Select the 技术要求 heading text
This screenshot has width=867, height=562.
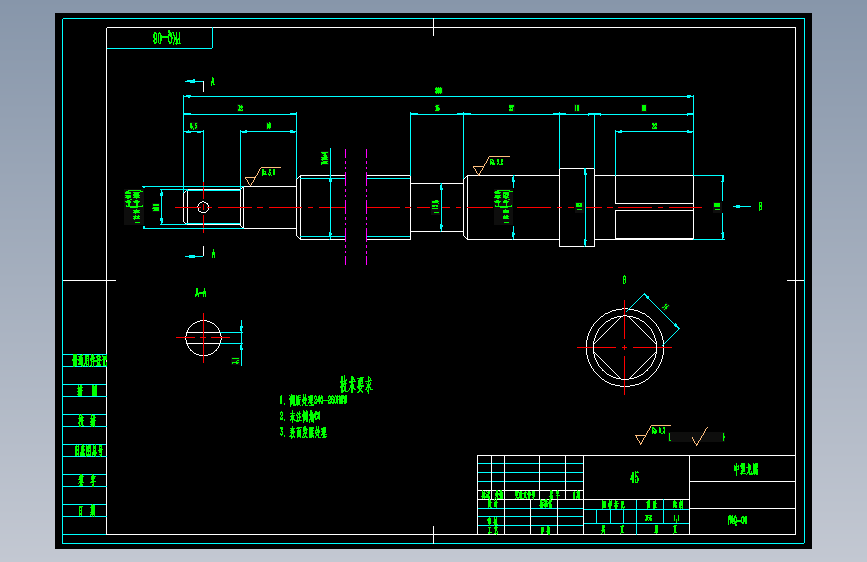pos(356,384)
